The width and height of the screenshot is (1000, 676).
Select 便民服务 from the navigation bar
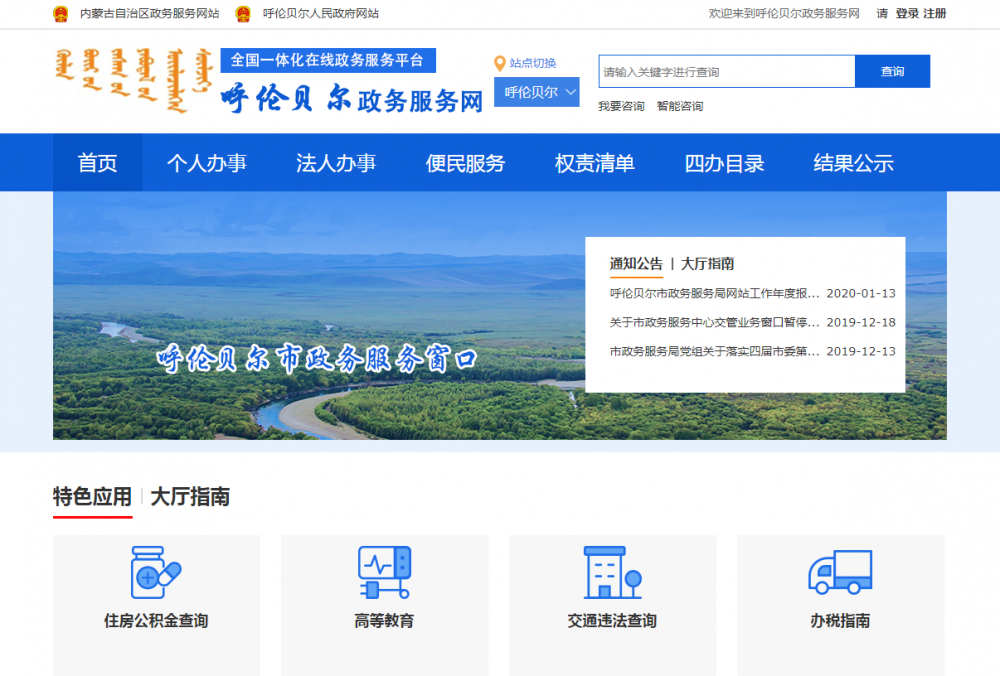(x=464, y=162)
